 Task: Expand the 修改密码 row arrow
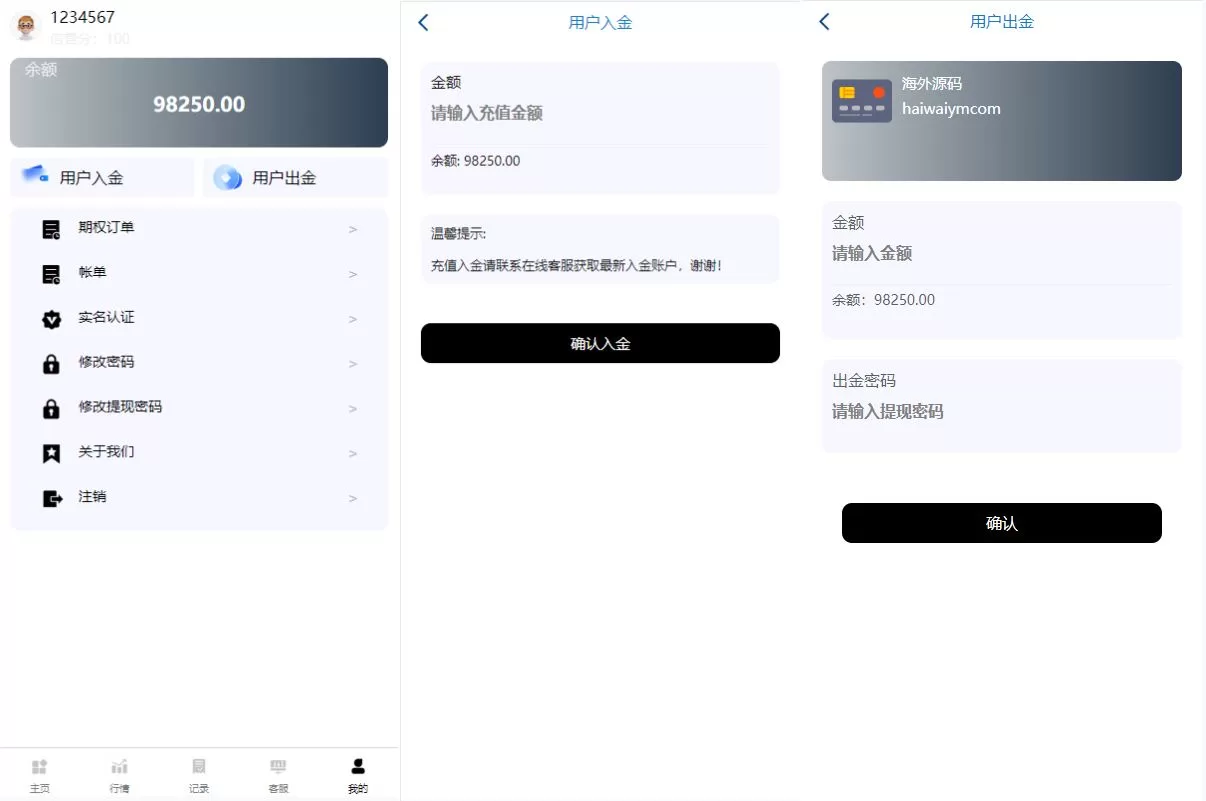coord(353,365)
